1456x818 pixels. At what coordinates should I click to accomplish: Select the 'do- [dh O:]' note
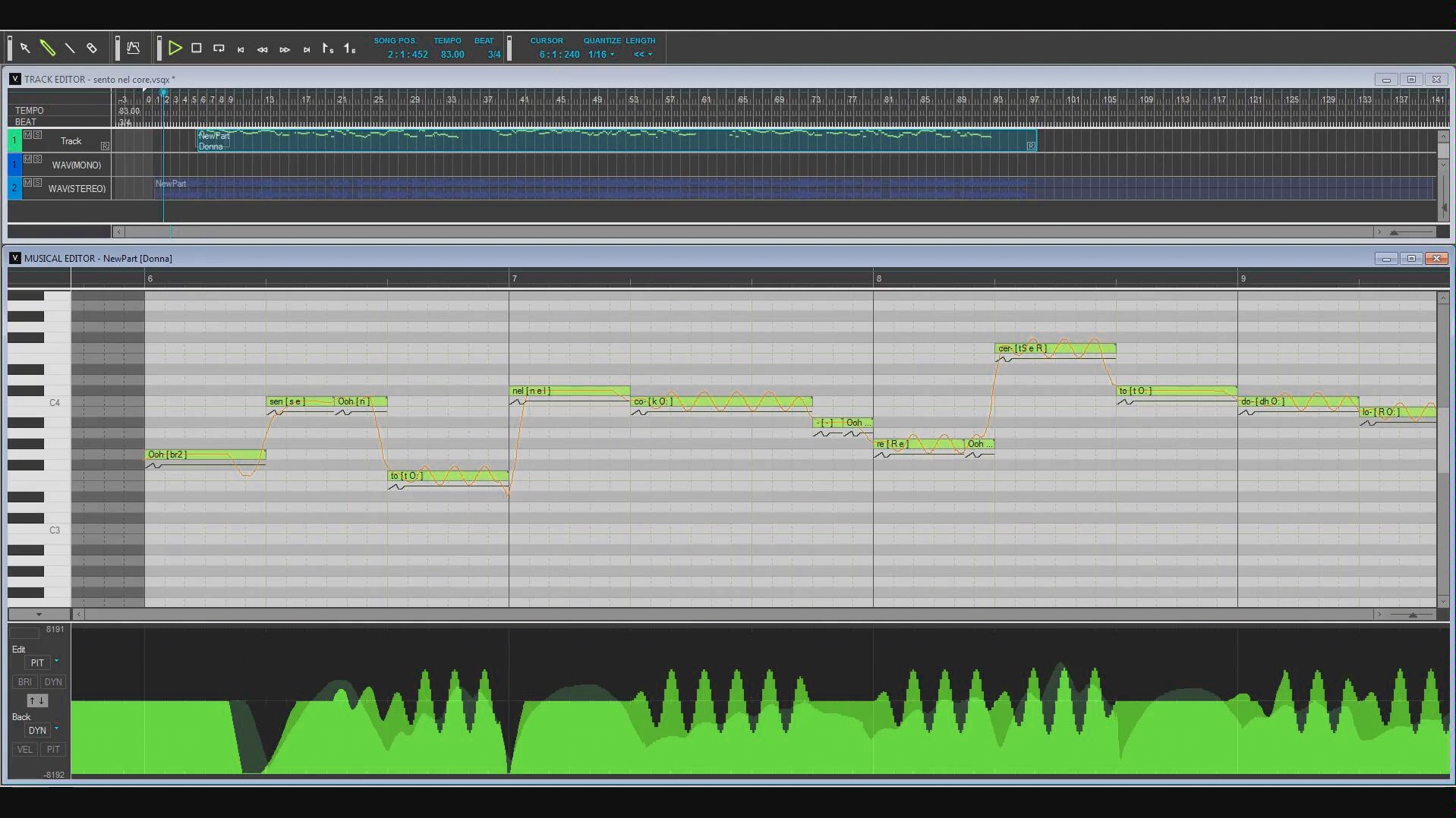pos(1298,402)
